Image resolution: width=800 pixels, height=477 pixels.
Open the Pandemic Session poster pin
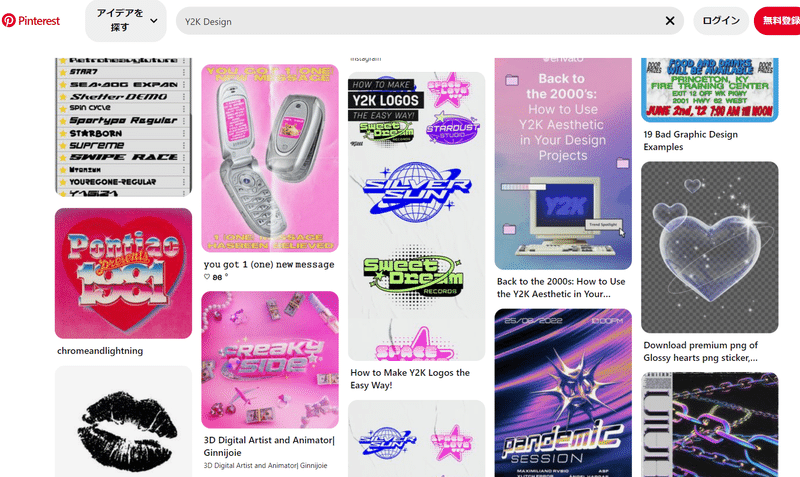click(x=563, y=393)
